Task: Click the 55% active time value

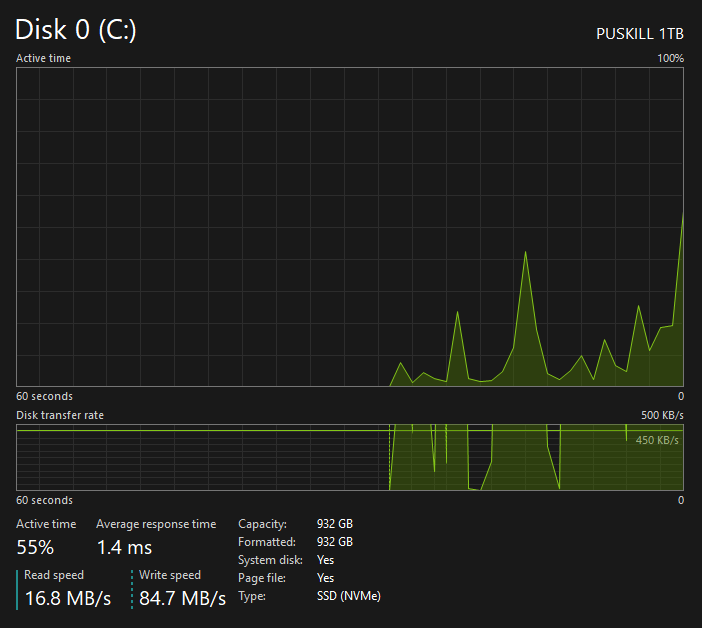Action: click(35, 547)
